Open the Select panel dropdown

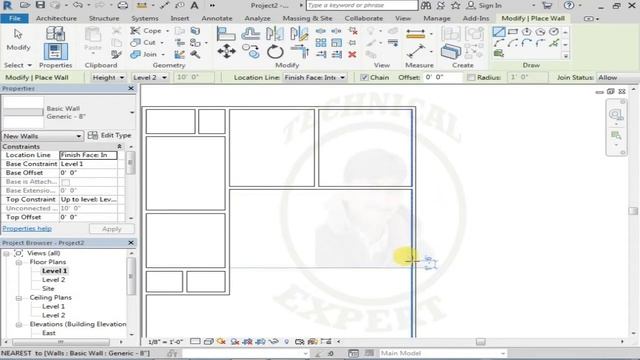pyautogui.click(x=18, y=65)
